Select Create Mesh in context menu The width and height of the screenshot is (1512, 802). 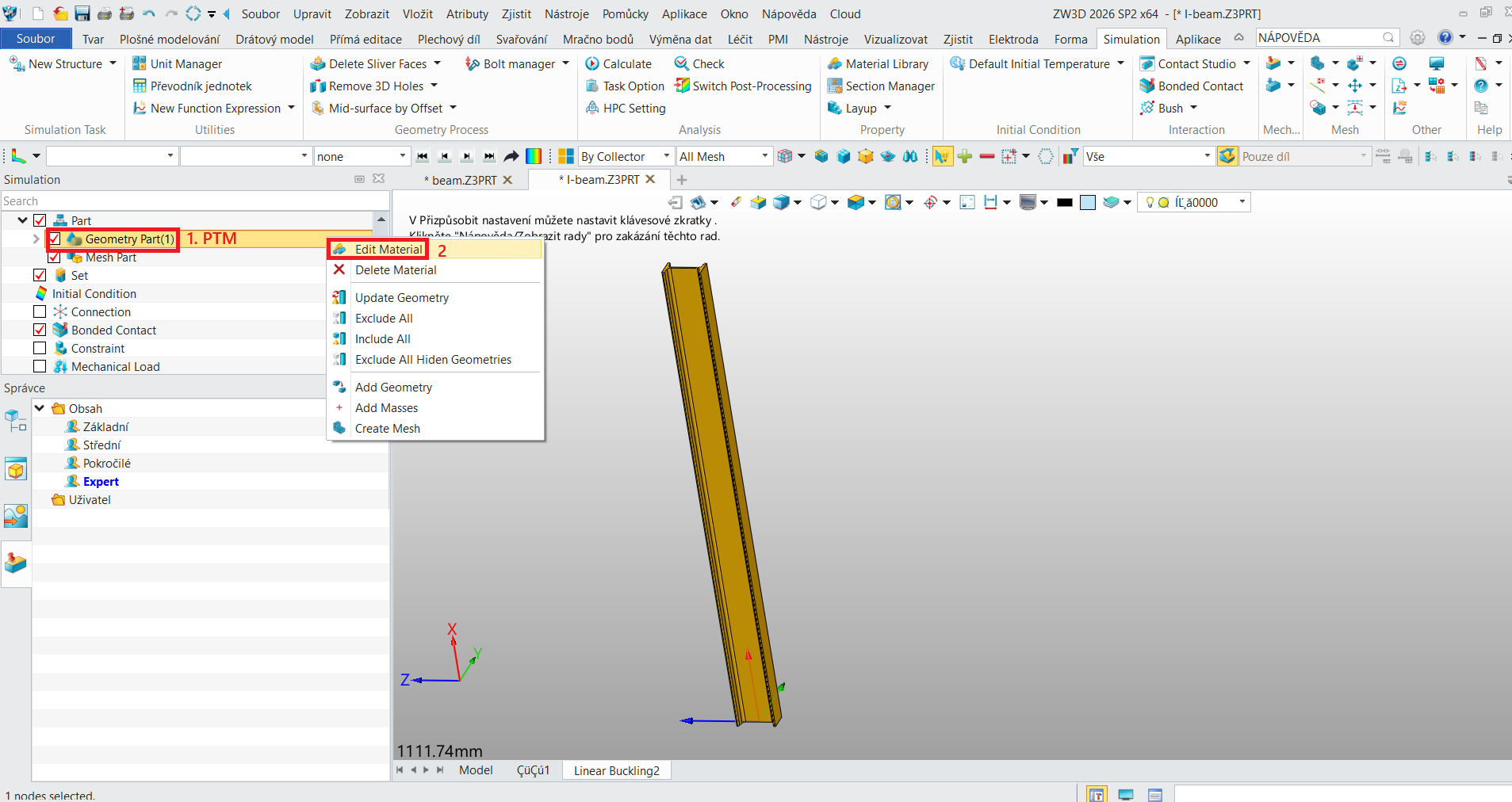pos(388,429)
